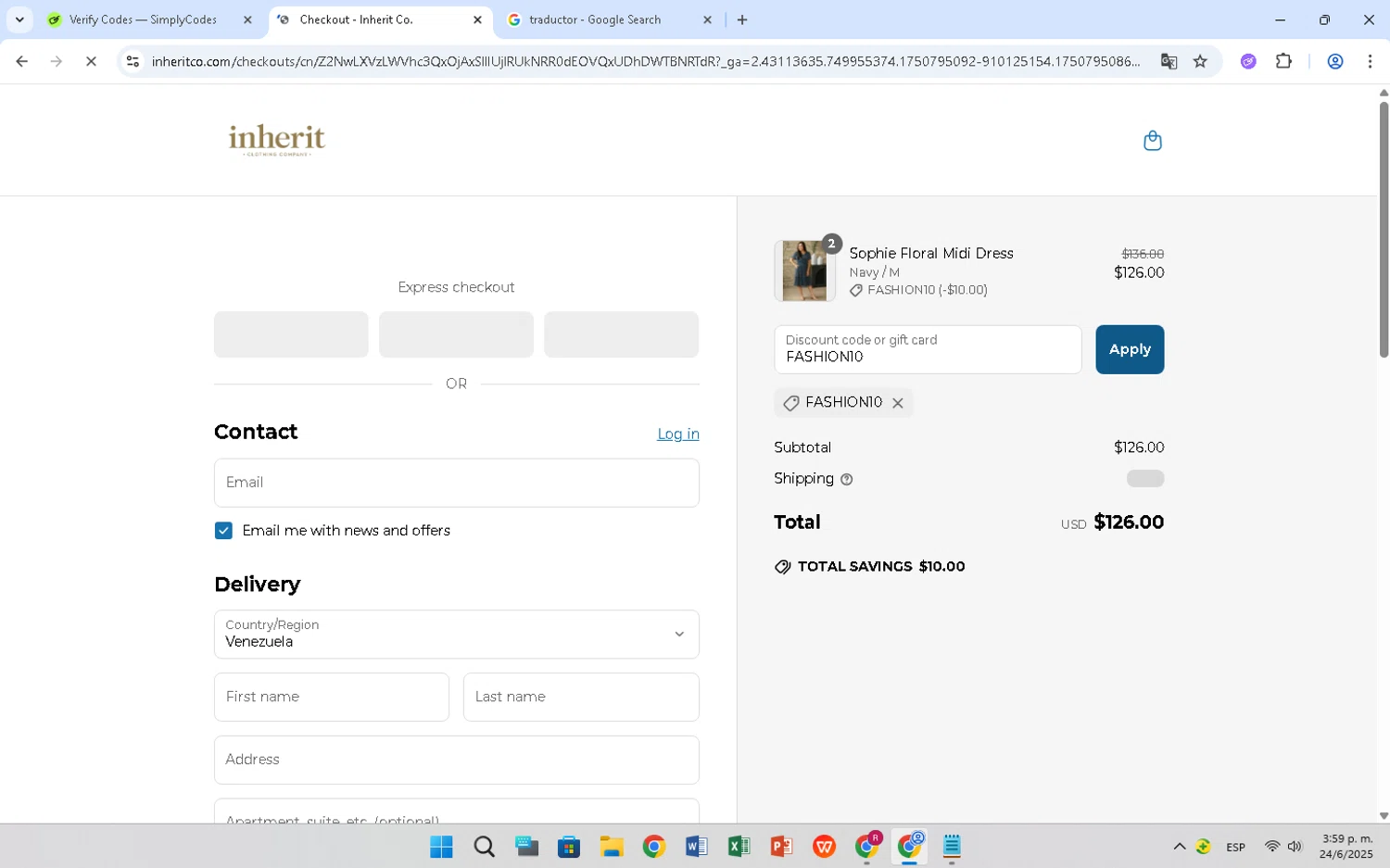Screen dimensions: 1390x868
Task: Click the shipping info question mark icon
Action: point(846,479)
